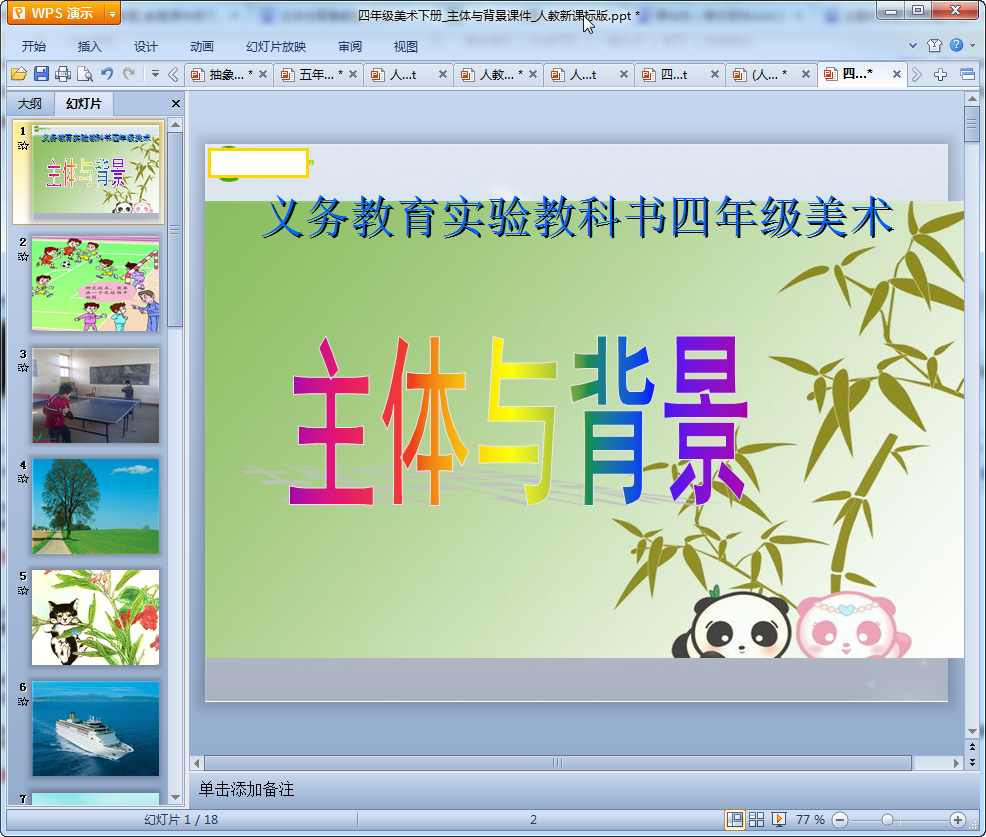This screenshot has width=986, height=837.
Task: Collapse the ribbon with the chevron
Action: [913, 45]
